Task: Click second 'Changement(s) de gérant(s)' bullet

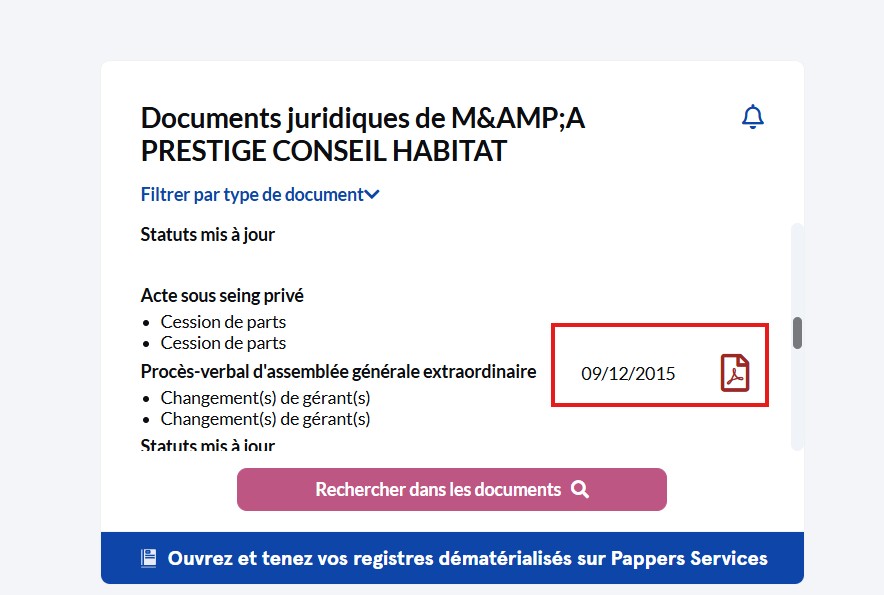Action: tap(265, 419)
